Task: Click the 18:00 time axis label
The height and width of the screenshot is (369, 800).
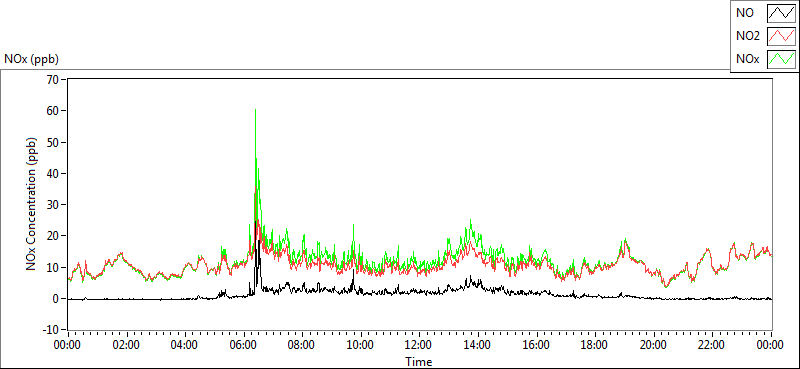Action: (x=595, y=345)
